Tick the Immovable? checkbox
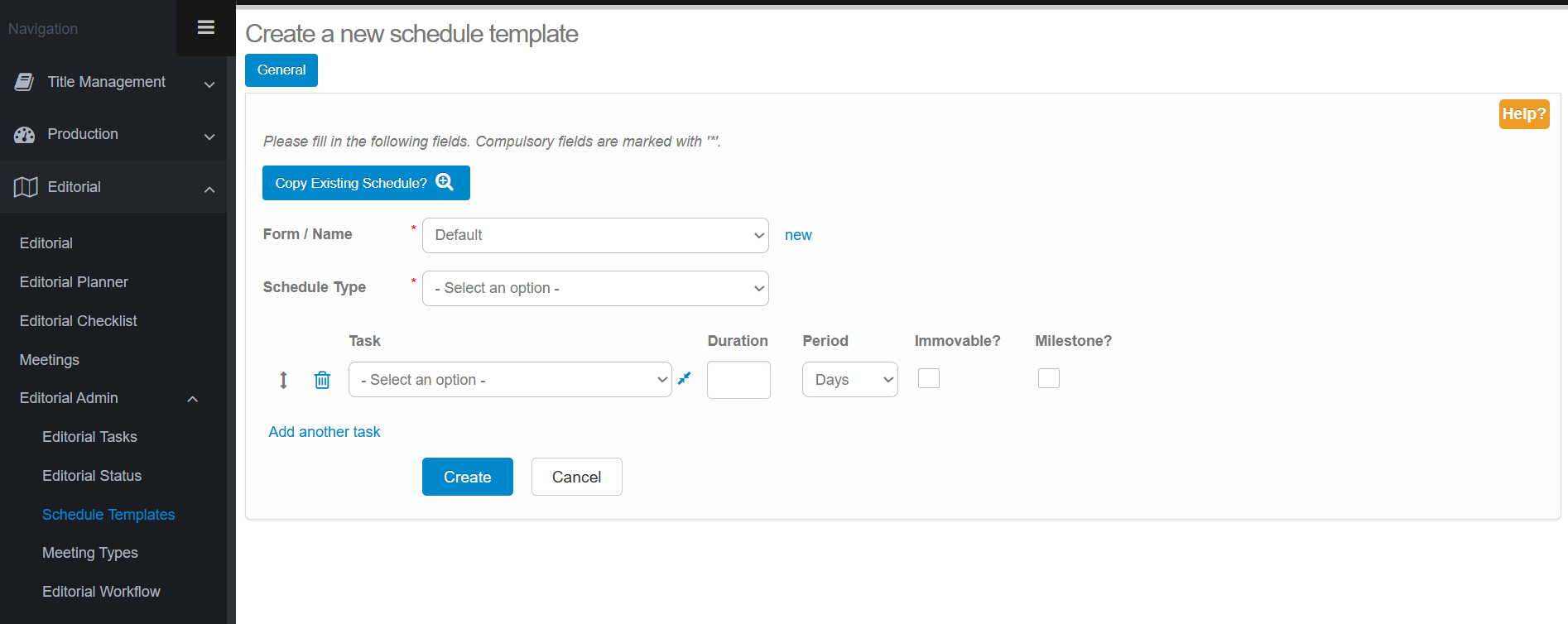This screenshot has width=1568, height=624. pyautogui.click(x=929, y=378)
